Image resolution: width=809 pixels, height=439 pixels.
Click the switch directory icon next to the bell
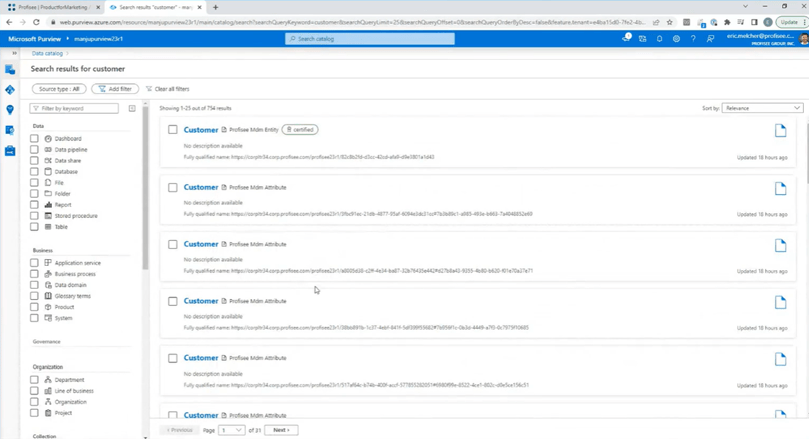pyautogui.click(x=642, y=39)
